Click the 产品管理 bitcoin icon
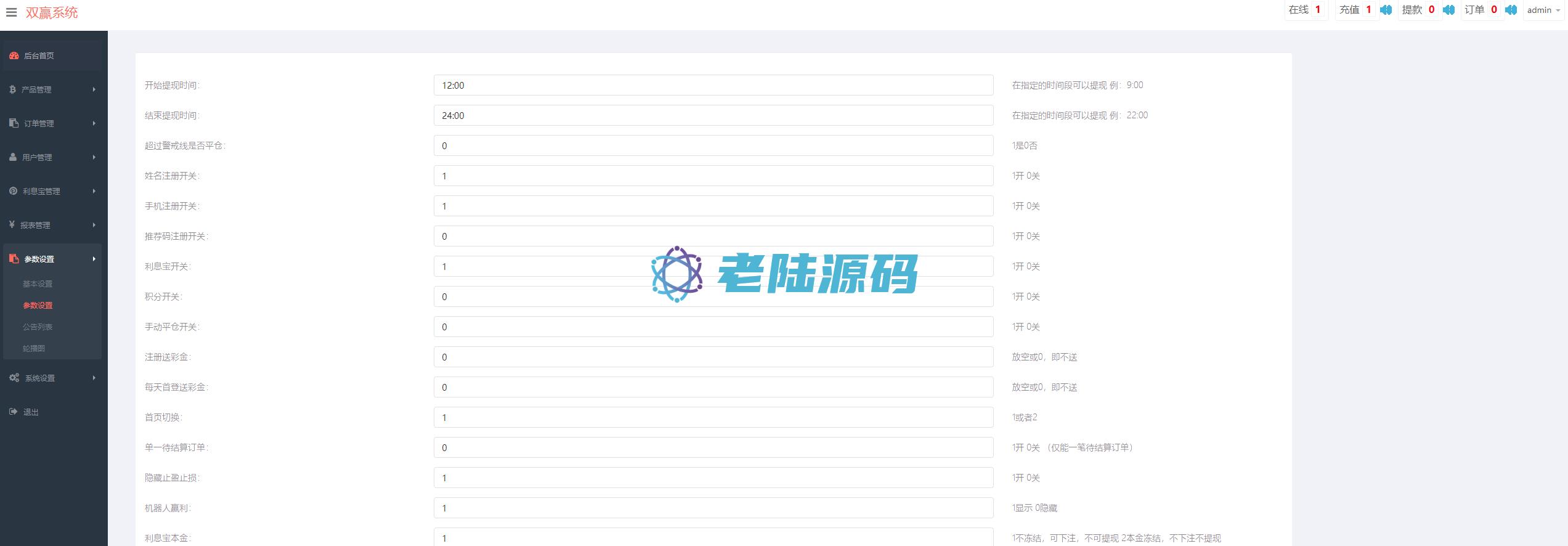The height and width of the screenshot is (546, 1568). click(x=12, y=89)
